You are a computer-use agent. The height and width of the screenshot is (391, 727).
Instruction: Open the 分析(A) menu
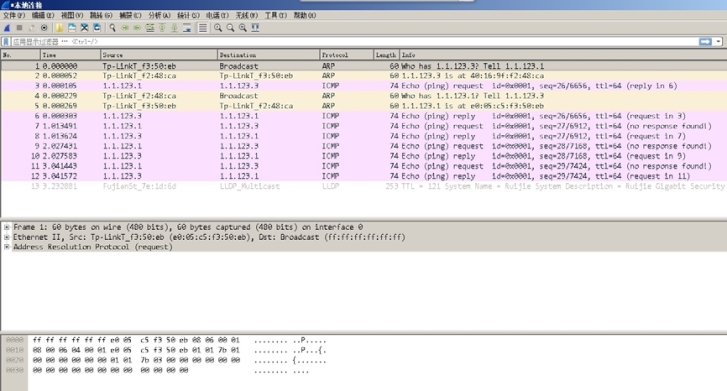159,15
